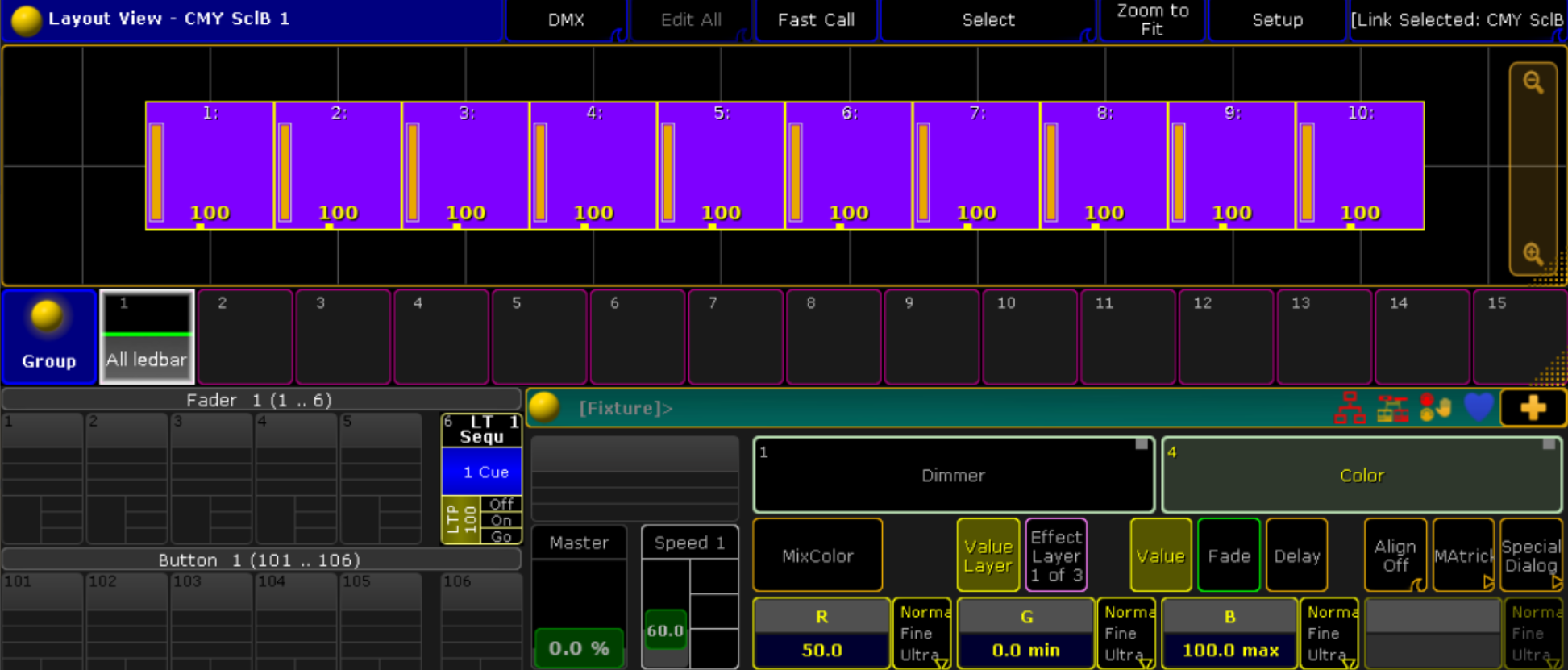The width and height of the screenshot is (1568, 670).
Task: Click the B encoder value 100.0 max
Action: [1229, 650]
